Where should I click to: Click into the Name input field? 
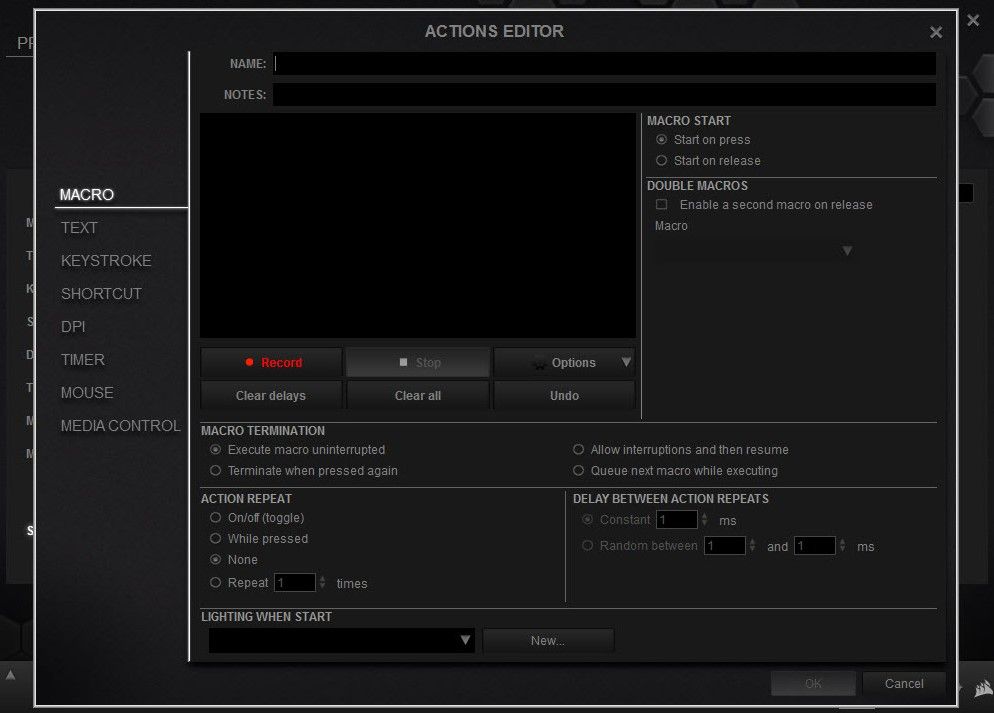(x=604, y=64)
